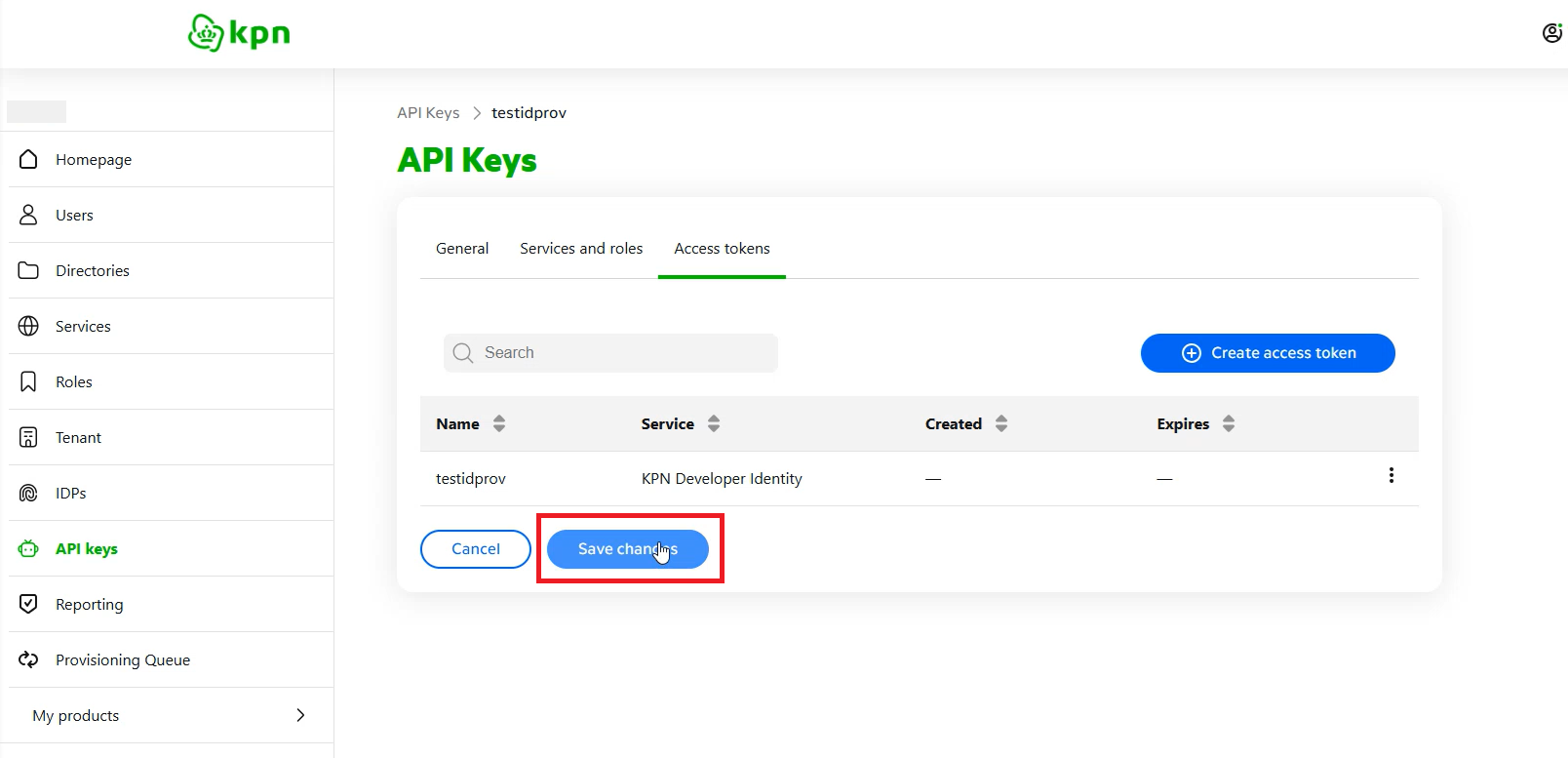Click the Created column header text
This screenshot has width=1568, height=758.
point(954,423)
